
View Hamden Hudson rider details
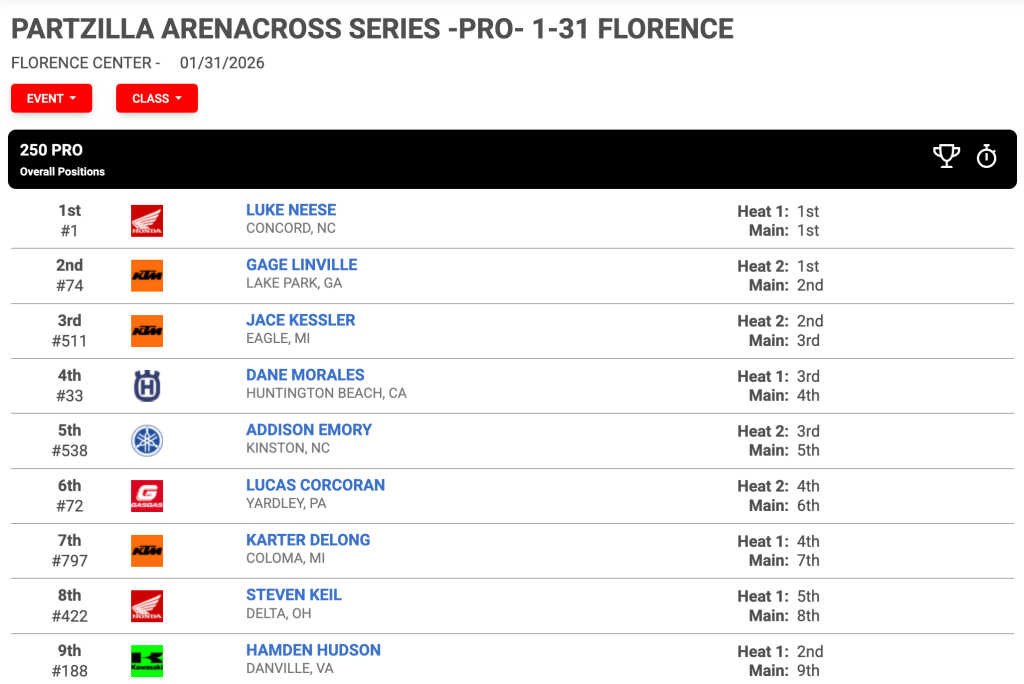tap(313, 650)
